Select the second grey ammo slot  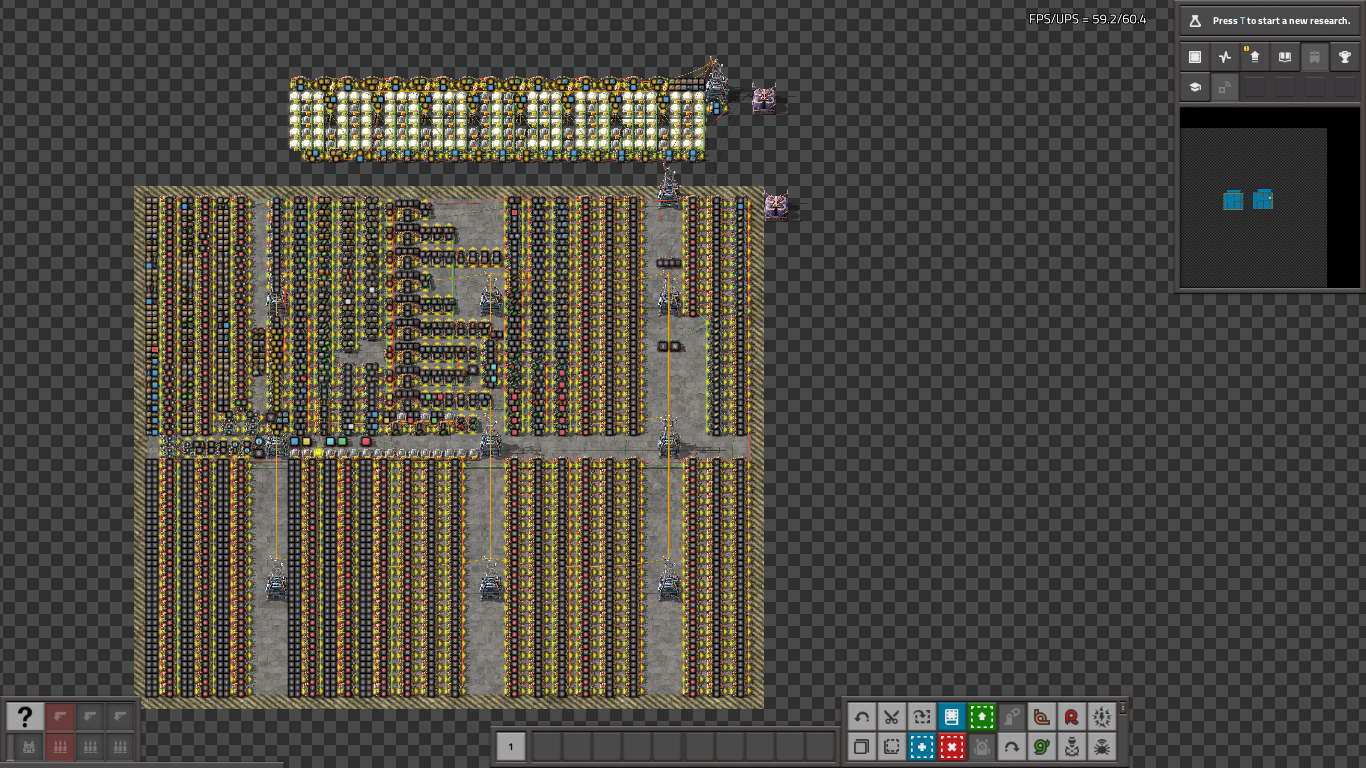tap(90, 747)
